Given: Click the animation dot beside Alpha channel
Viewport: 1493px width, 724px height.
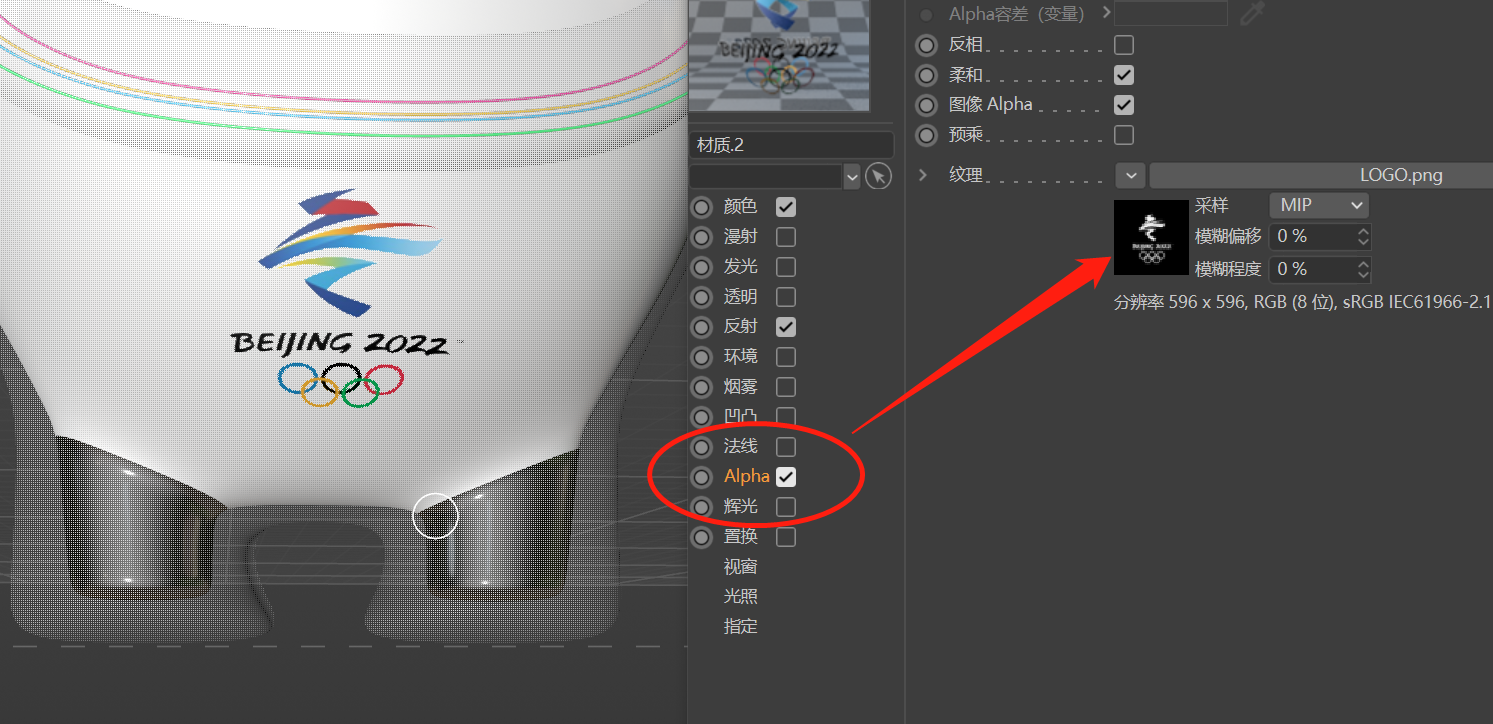Looking at the screenshot, I should pyautogui.click(x=703, y=477).
